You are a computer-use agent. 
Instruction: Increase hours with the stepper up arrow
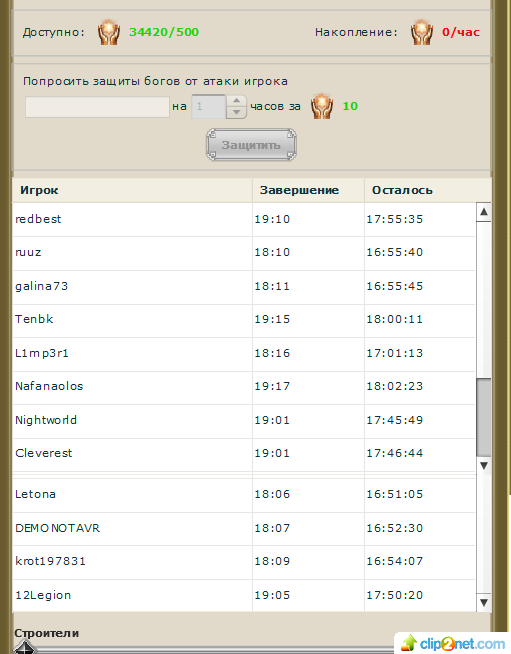pos(237,101)
